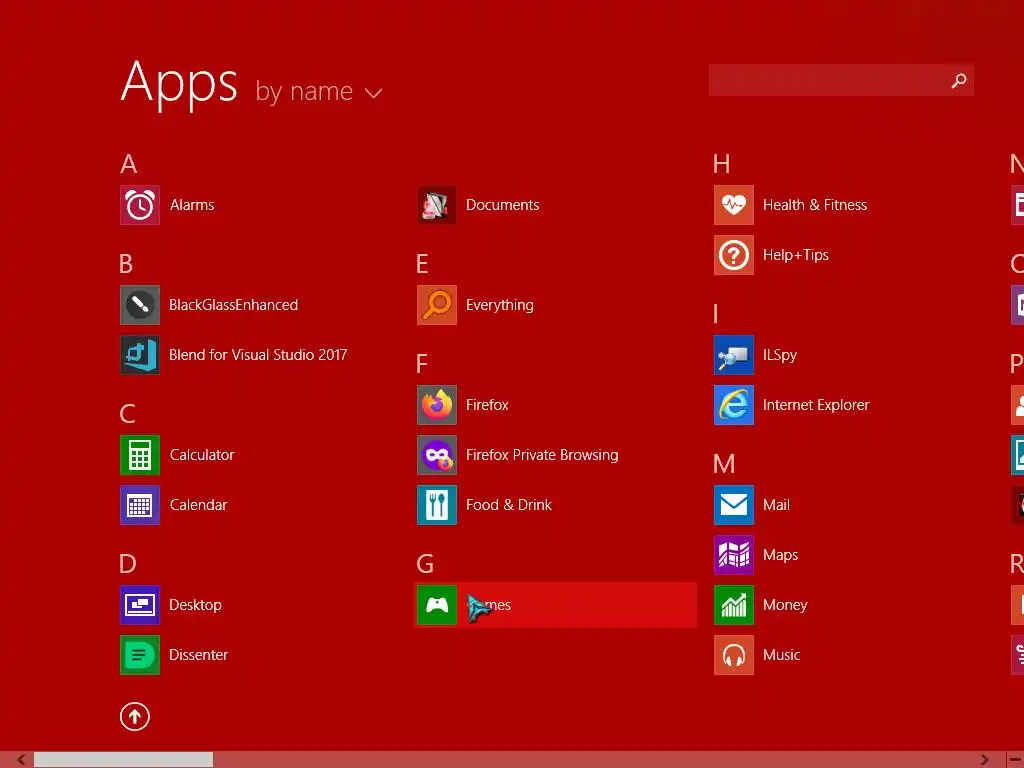Open the Desktop tile icon
The width and height of the screenshot is (1024, 768).
[x=140, y=605]
